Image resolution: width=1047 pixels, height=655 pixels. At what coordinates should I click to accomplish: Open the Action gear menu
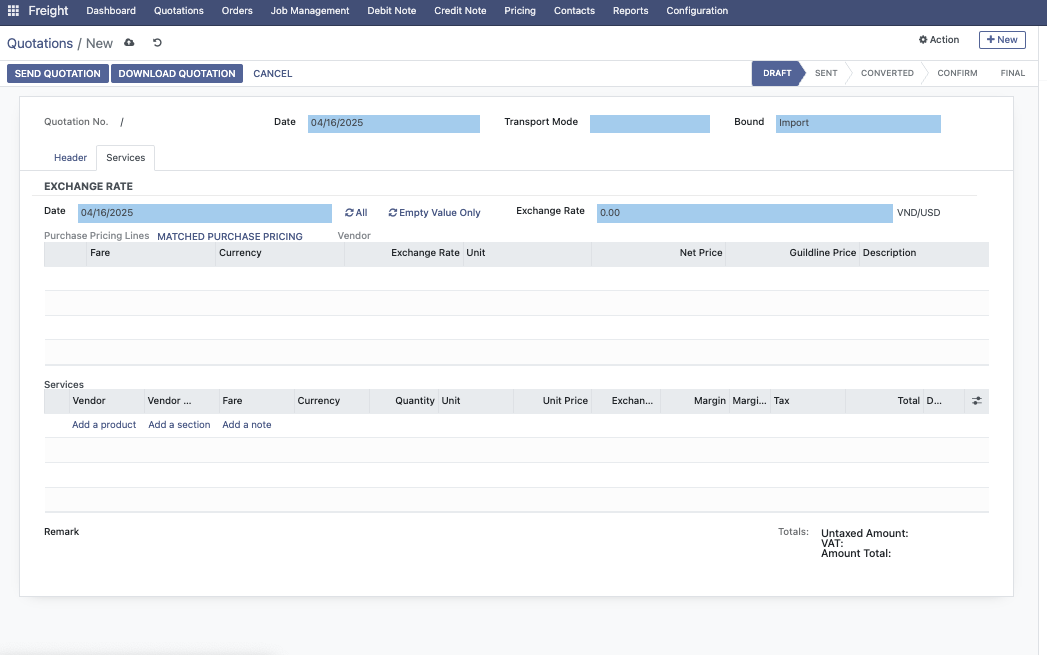click(938, 40)
